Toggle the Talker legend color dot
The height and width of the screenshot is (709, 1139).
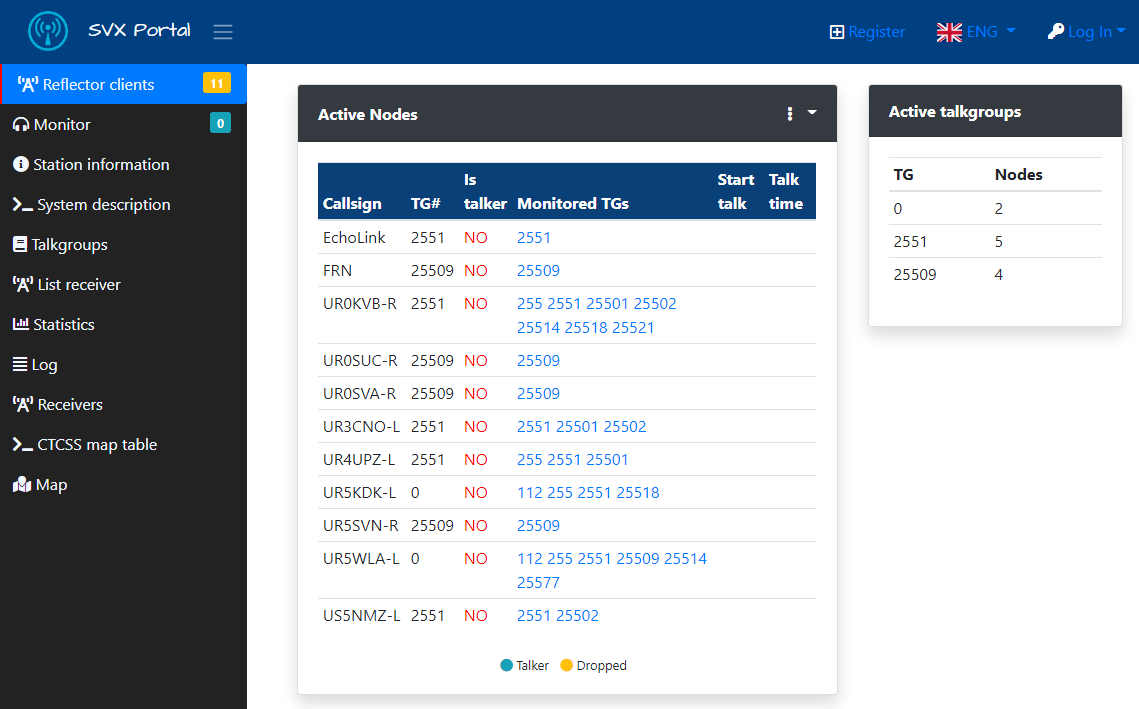(x=506, y=665)
